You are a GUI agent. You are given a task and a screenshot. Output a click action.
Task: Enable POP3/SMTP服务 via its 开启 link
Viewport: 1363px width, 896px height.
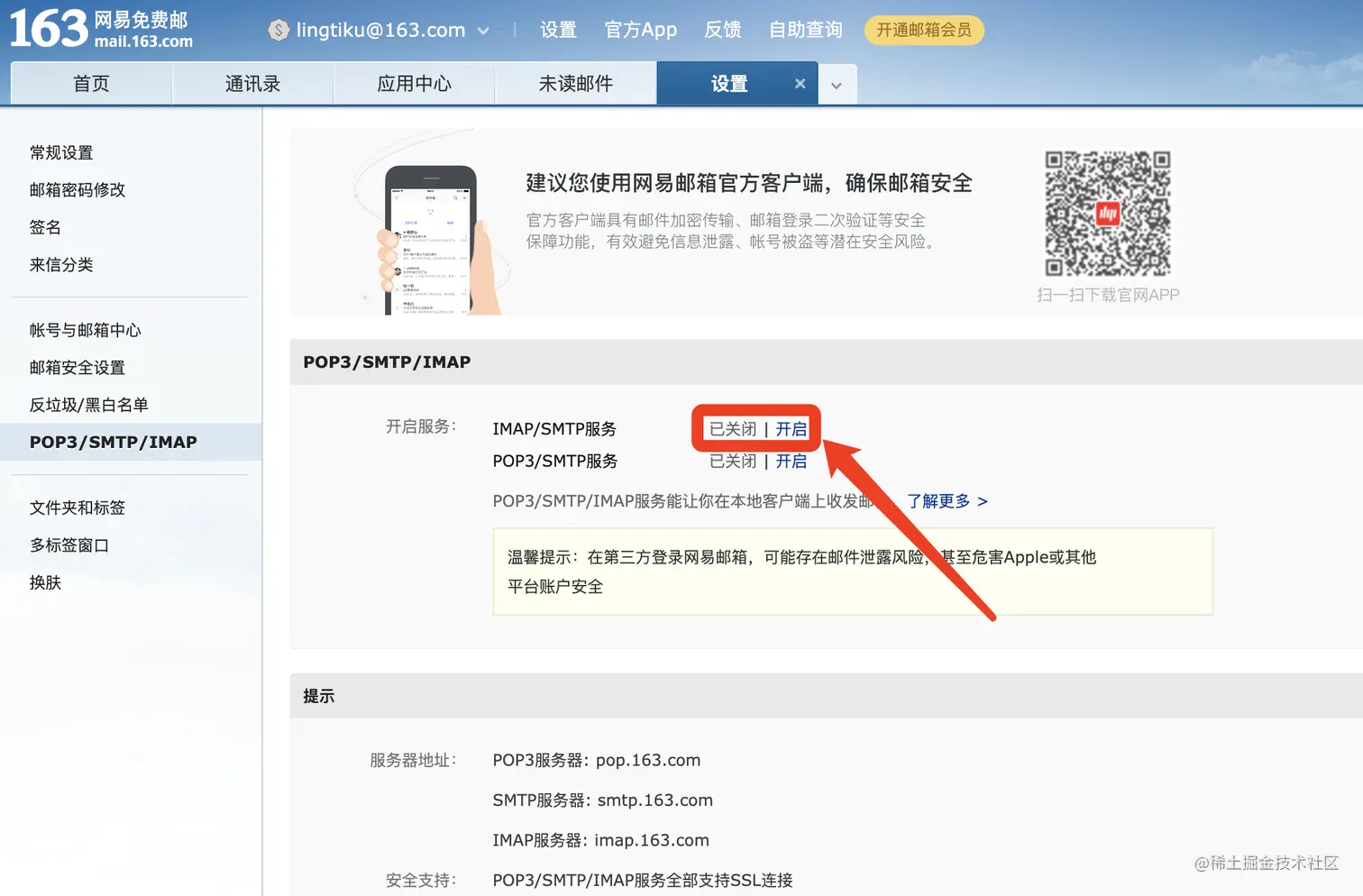pos(791,462)
